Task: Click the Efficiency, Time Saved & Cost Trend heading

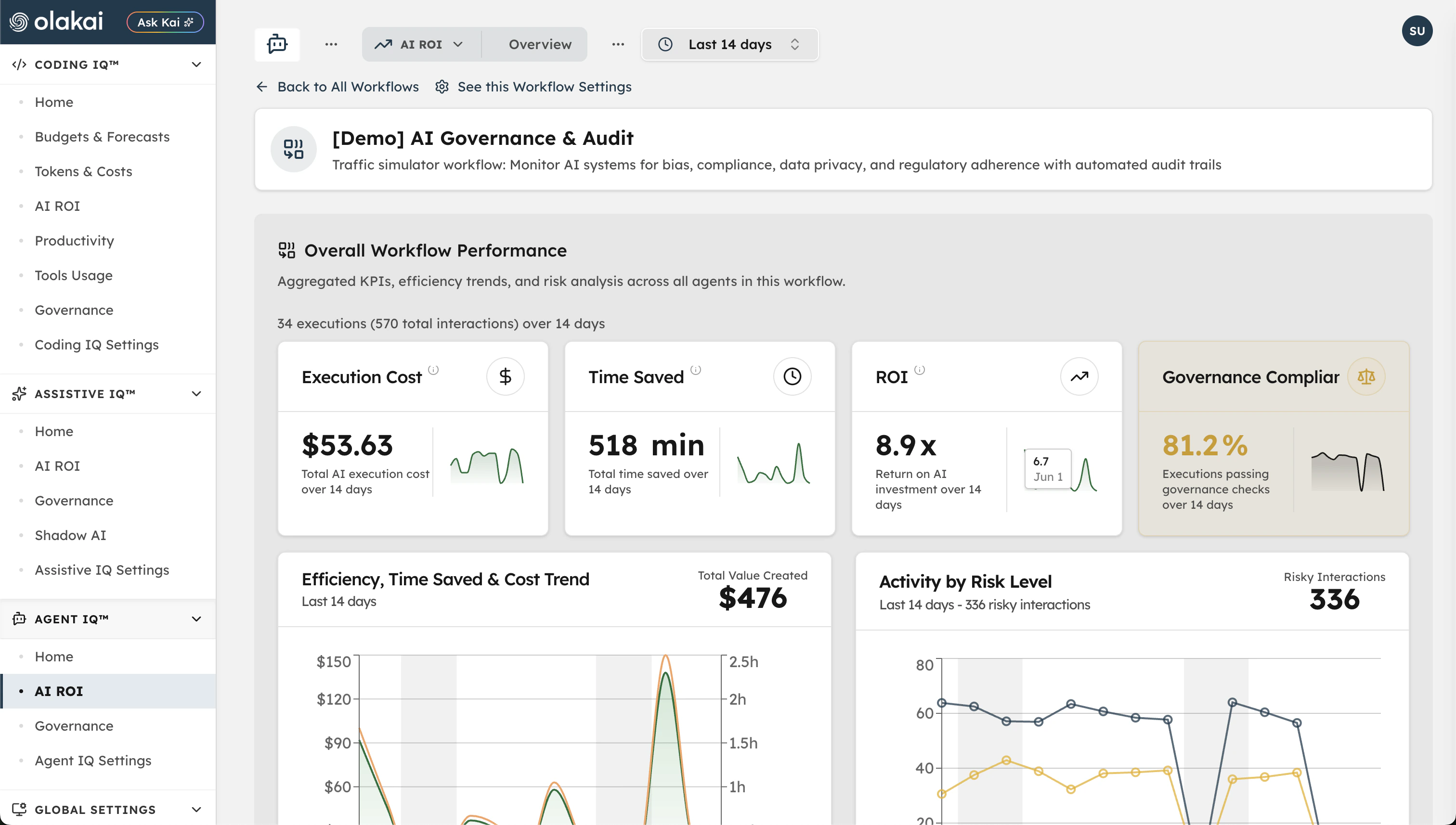Action: coord(445,580)
